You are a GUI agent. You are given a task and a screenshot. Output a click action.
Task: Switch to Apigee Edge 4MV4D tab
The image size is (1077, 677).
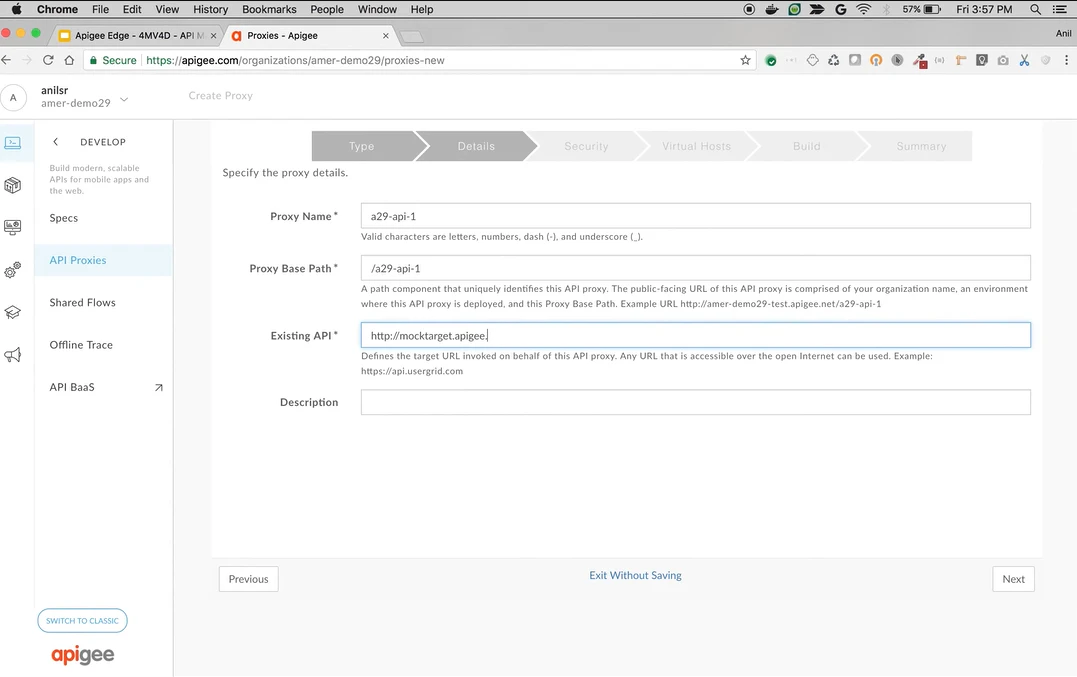click(x=138, y=36)
